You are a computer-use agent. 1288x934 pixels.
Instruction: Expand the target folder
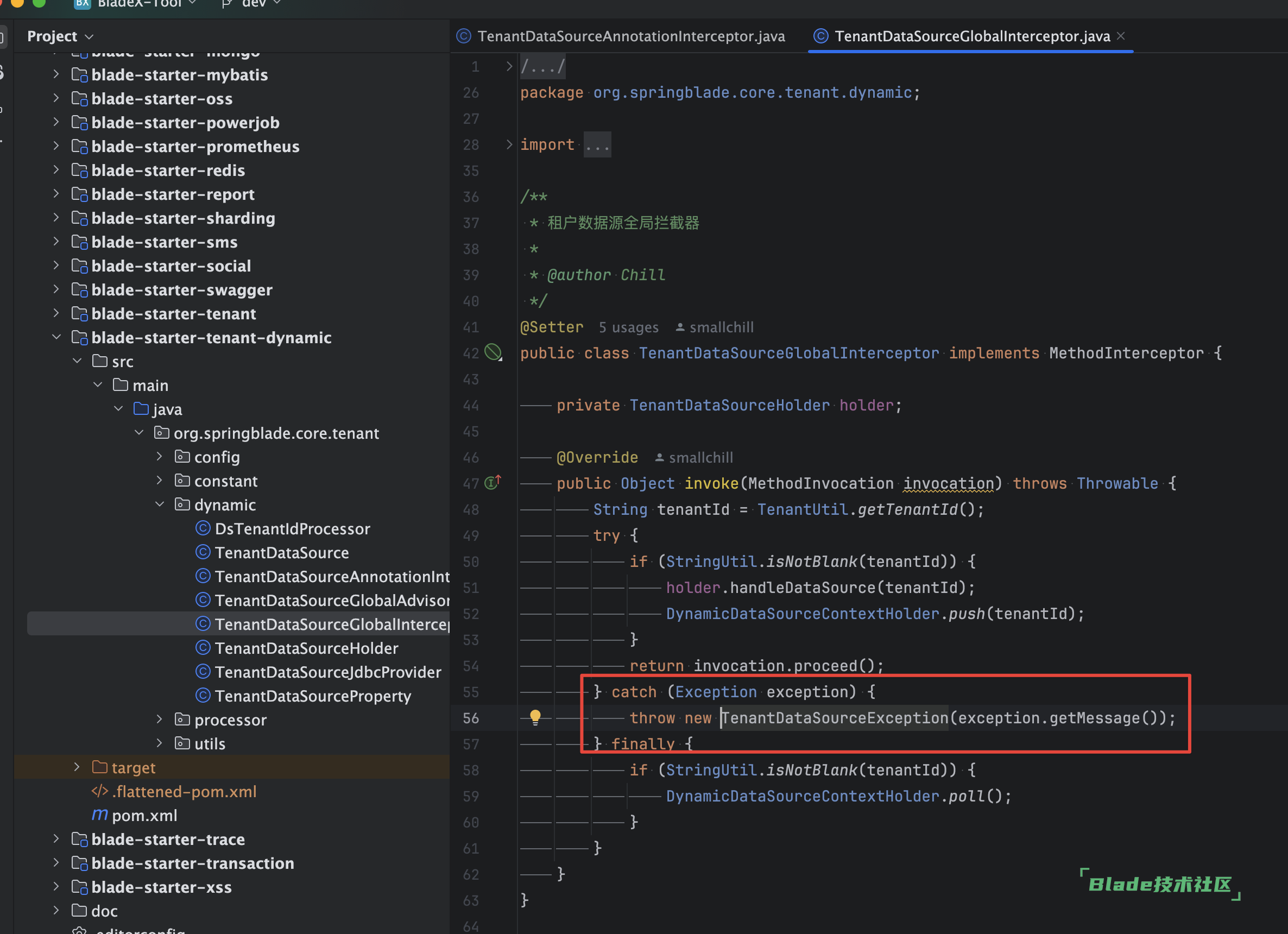77,767
